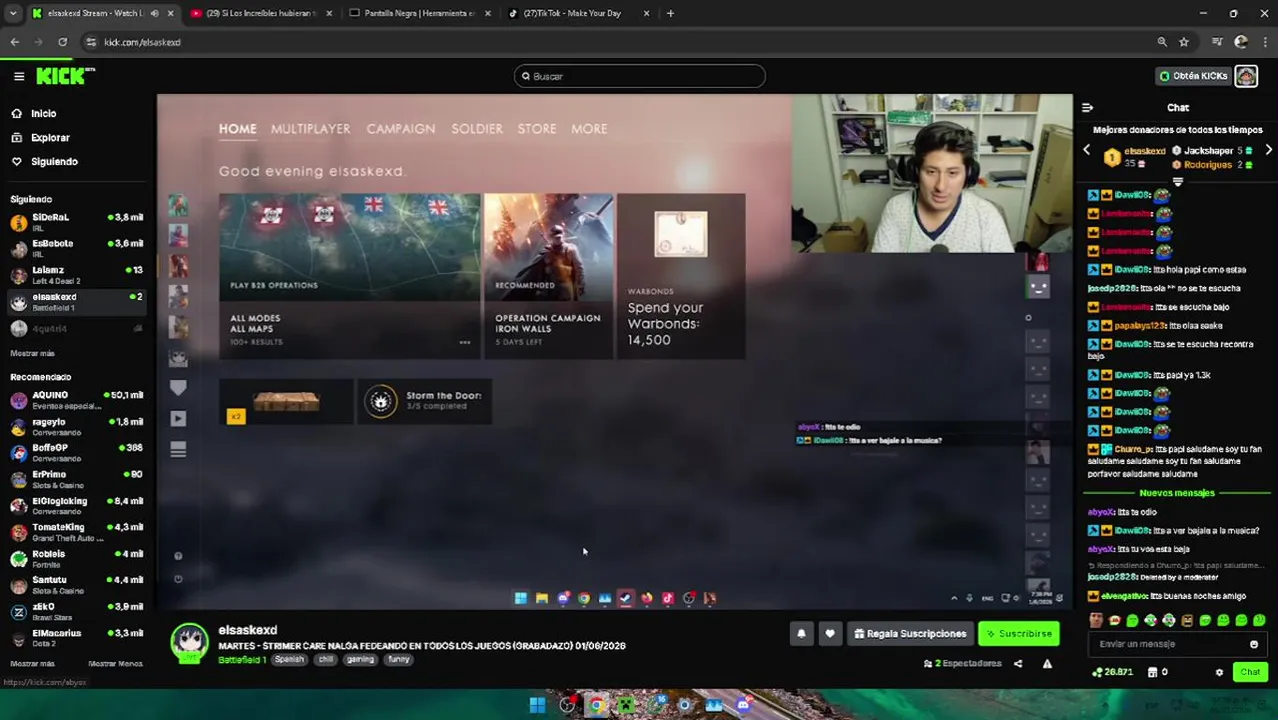Jump to Nuevos mensajes in chat
Screen dimensions: 1278x720
click(x=1177, y=493)
